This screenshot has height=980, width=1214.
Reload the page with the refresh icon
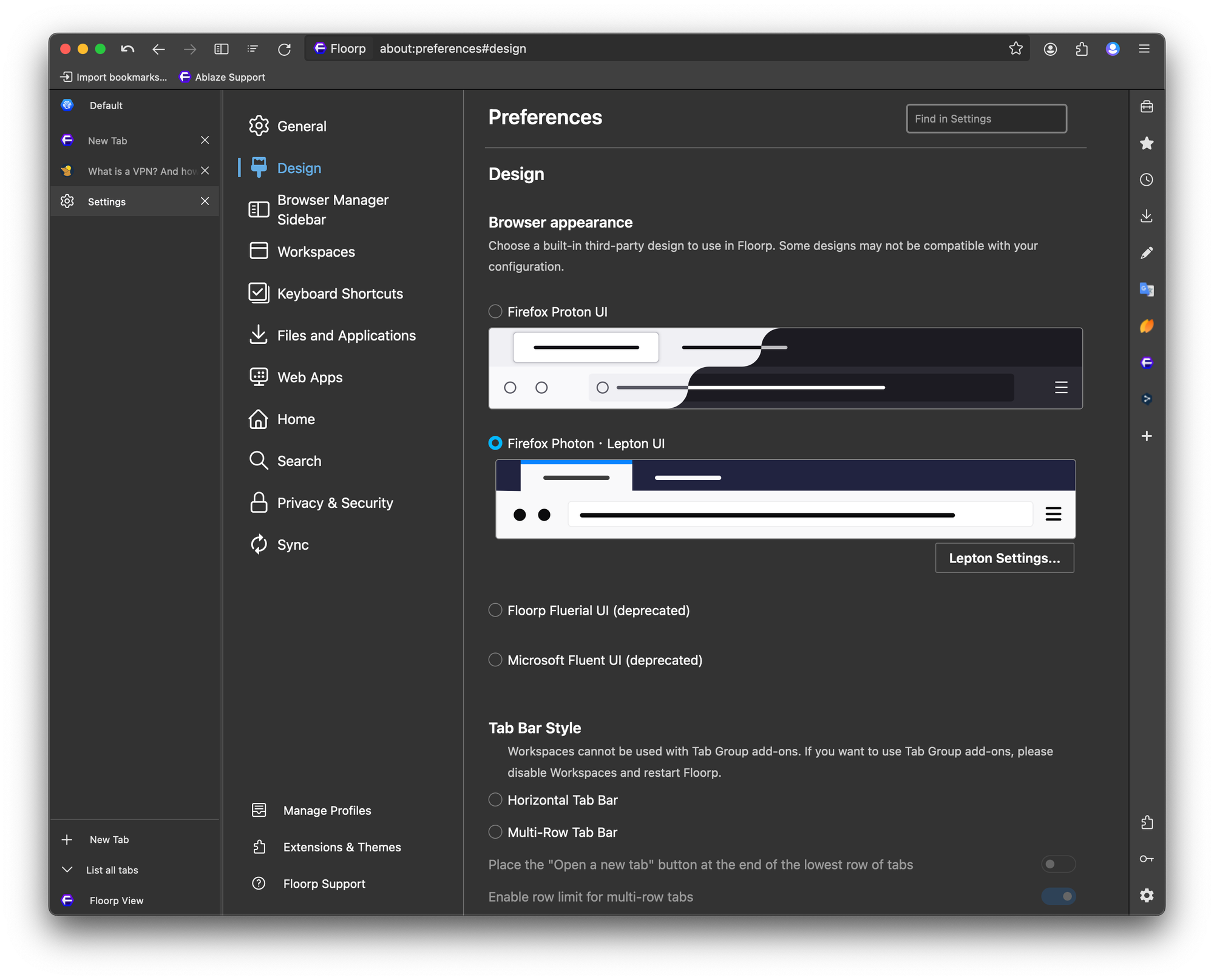284,49
